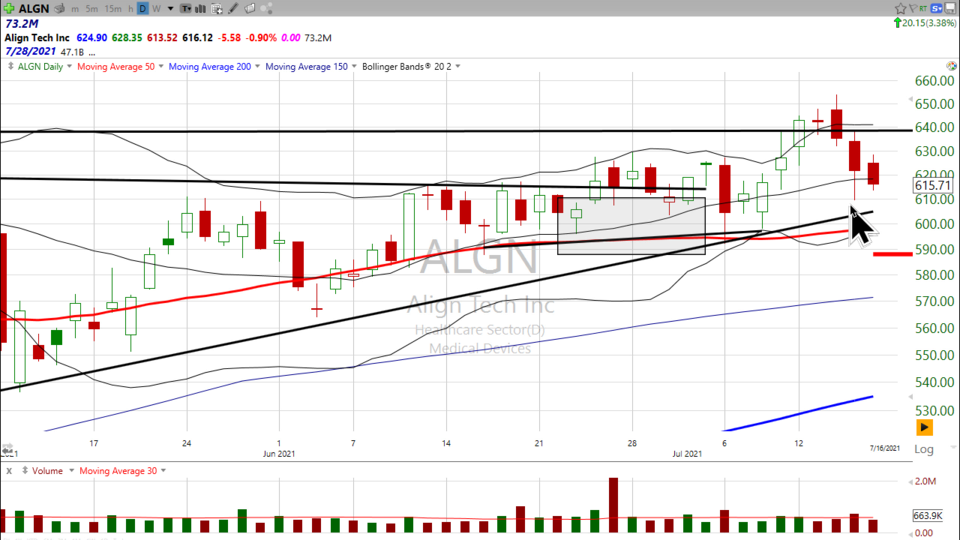Viewport: 960px width, 540px height.
Task: Click the orange play arrow button
Action: (924, 427)
